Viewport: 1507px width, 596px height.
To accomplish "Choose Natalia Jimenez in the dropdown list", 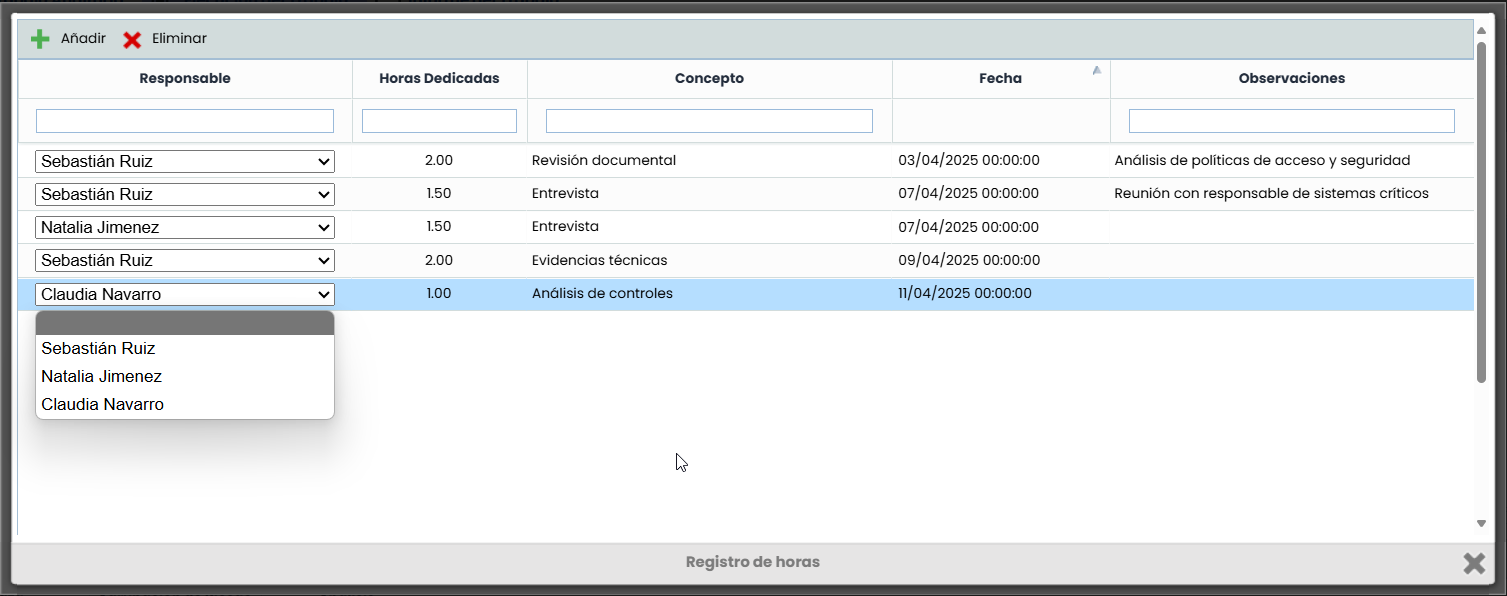I will (x=101, y=377).
